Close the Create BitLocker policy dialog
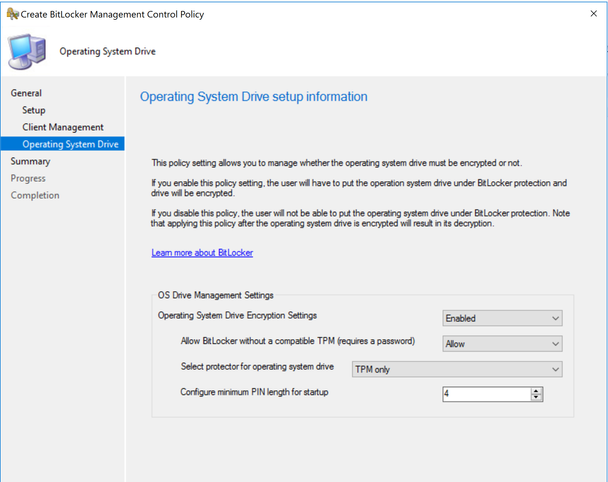 pos(593,14)
